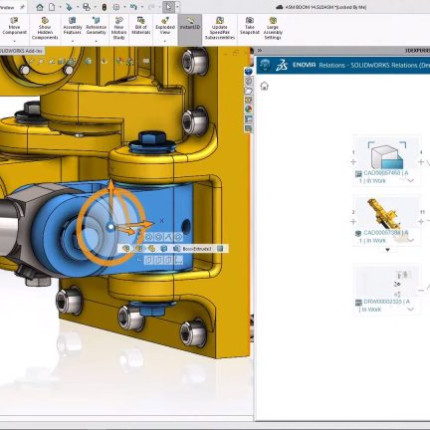Open the Select tool dropdown arrow
The width and height of the screenshot is (430, 430).
(x=177, y=7)
